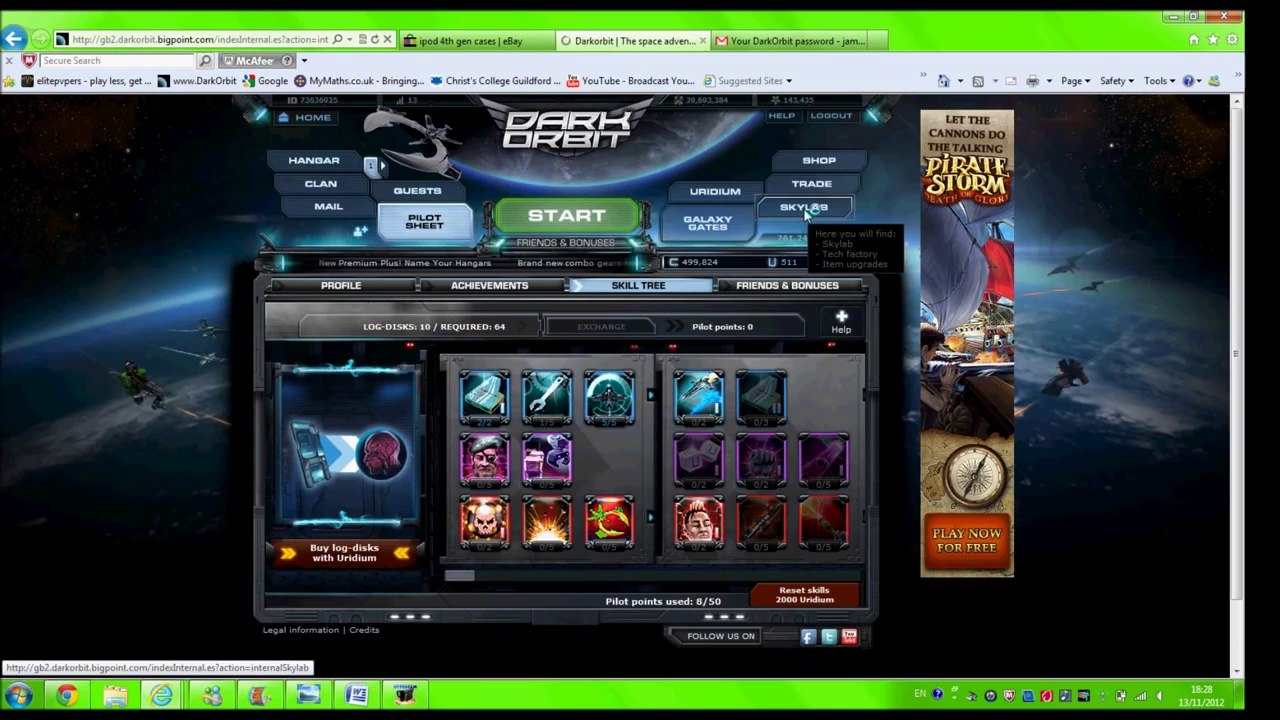Select the purple robot and crate skill
Image resolution: width=1280 pixels, height=720 pixels.
point(546,460)
